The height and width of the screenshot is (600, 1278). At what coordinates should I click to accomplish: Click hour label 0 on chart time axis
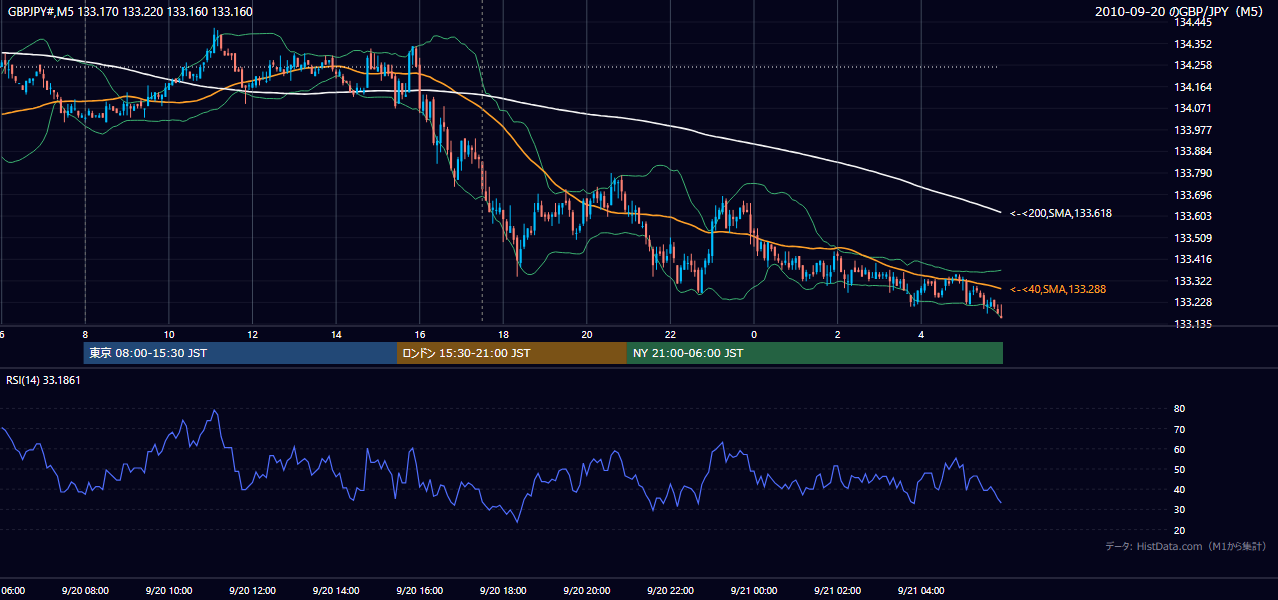click(754, 335)
